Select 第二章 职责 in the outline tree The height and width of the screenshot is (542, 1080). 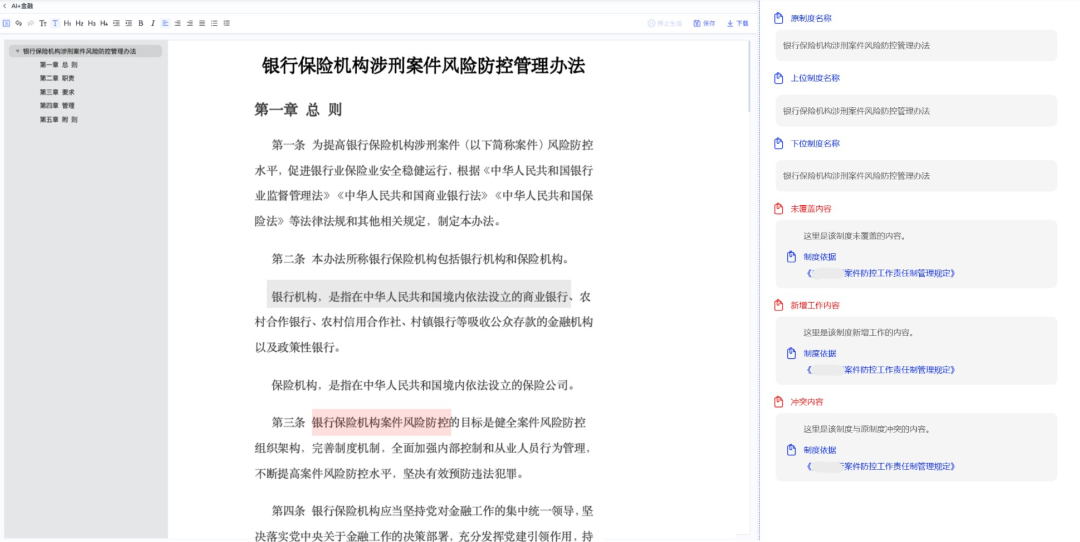57,78
